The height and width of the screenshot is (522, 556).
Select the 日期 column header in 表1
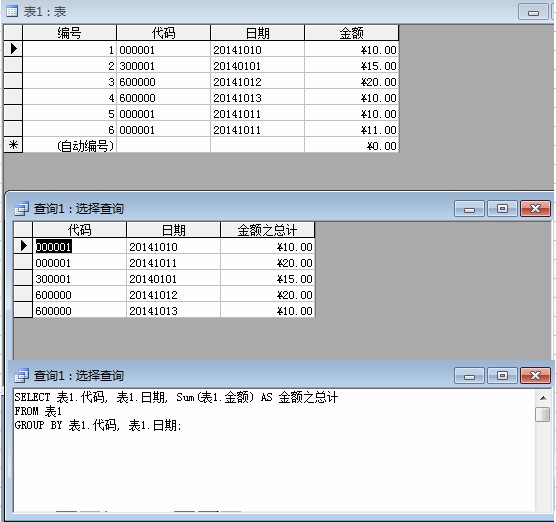(257, 33)
